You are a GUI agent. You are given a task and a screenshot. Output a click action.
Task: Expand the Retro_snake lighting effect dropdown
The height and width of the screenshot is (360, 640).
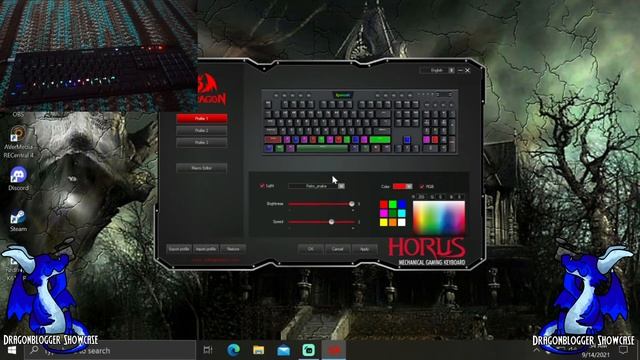coord(341,186)
